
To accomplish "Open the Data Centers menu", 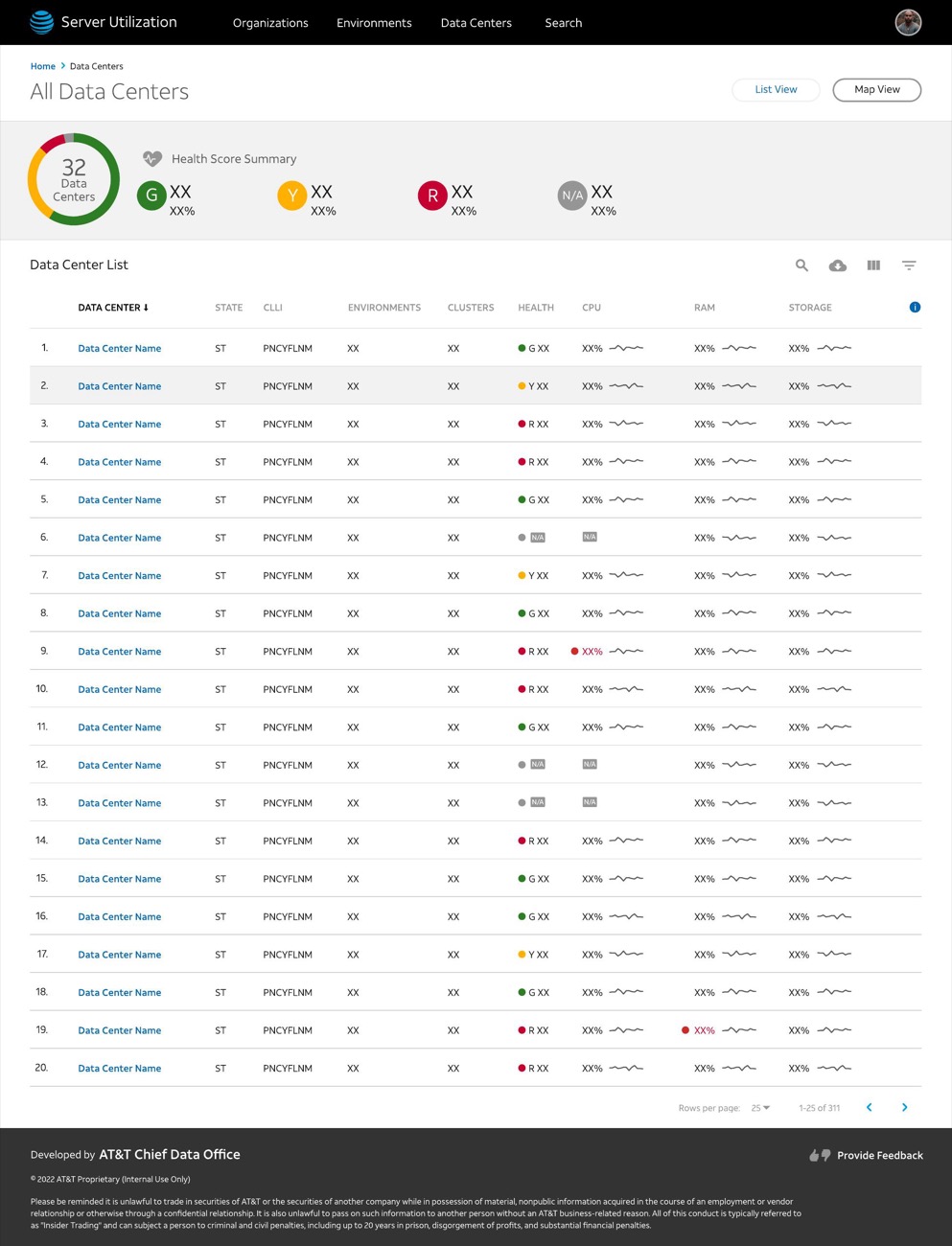I will point(476,23).
